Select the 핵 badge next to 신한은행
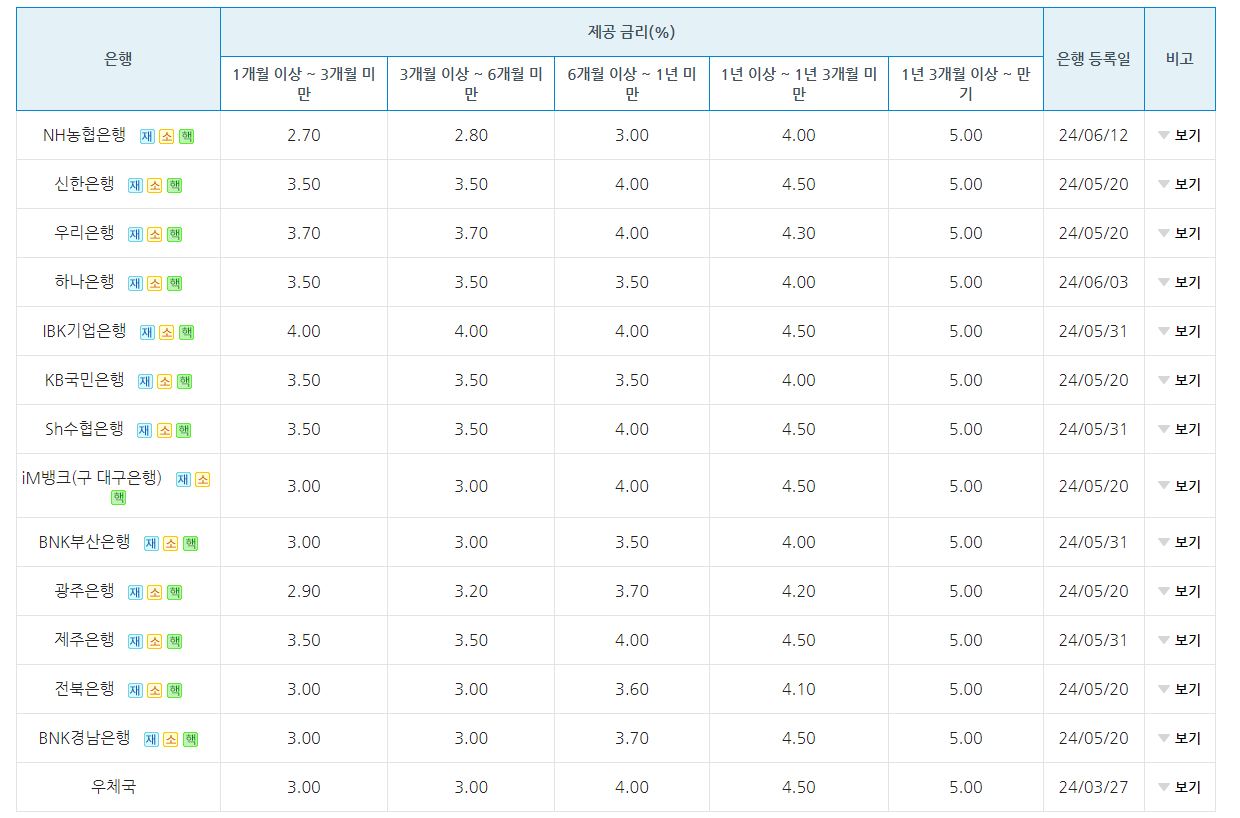The width and height of the screenshot is (1240, 818). tap(174, 185)
